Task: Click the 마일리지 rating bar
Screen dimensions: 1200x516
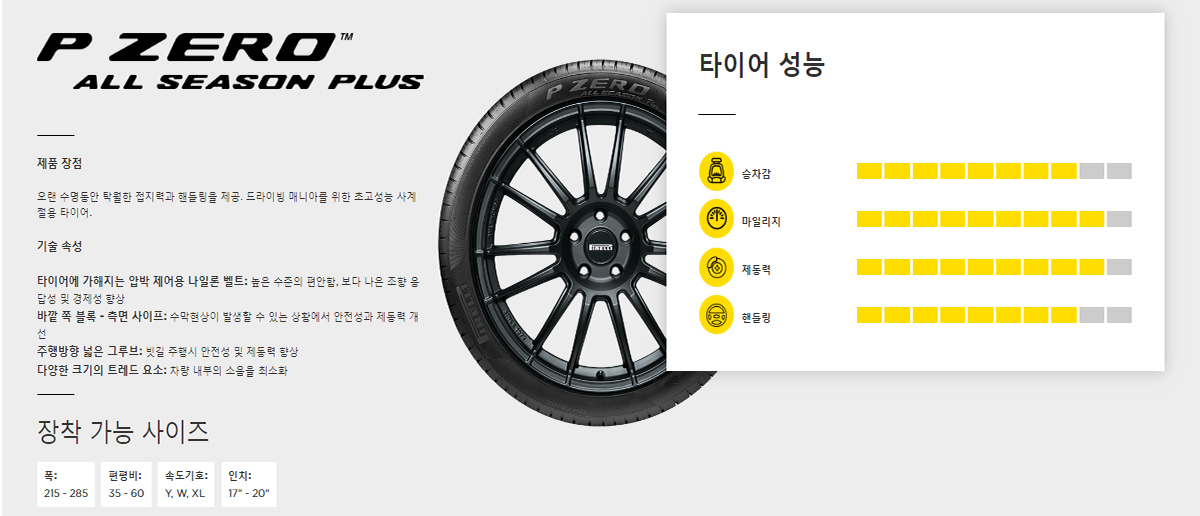Action: click(994, 219)
